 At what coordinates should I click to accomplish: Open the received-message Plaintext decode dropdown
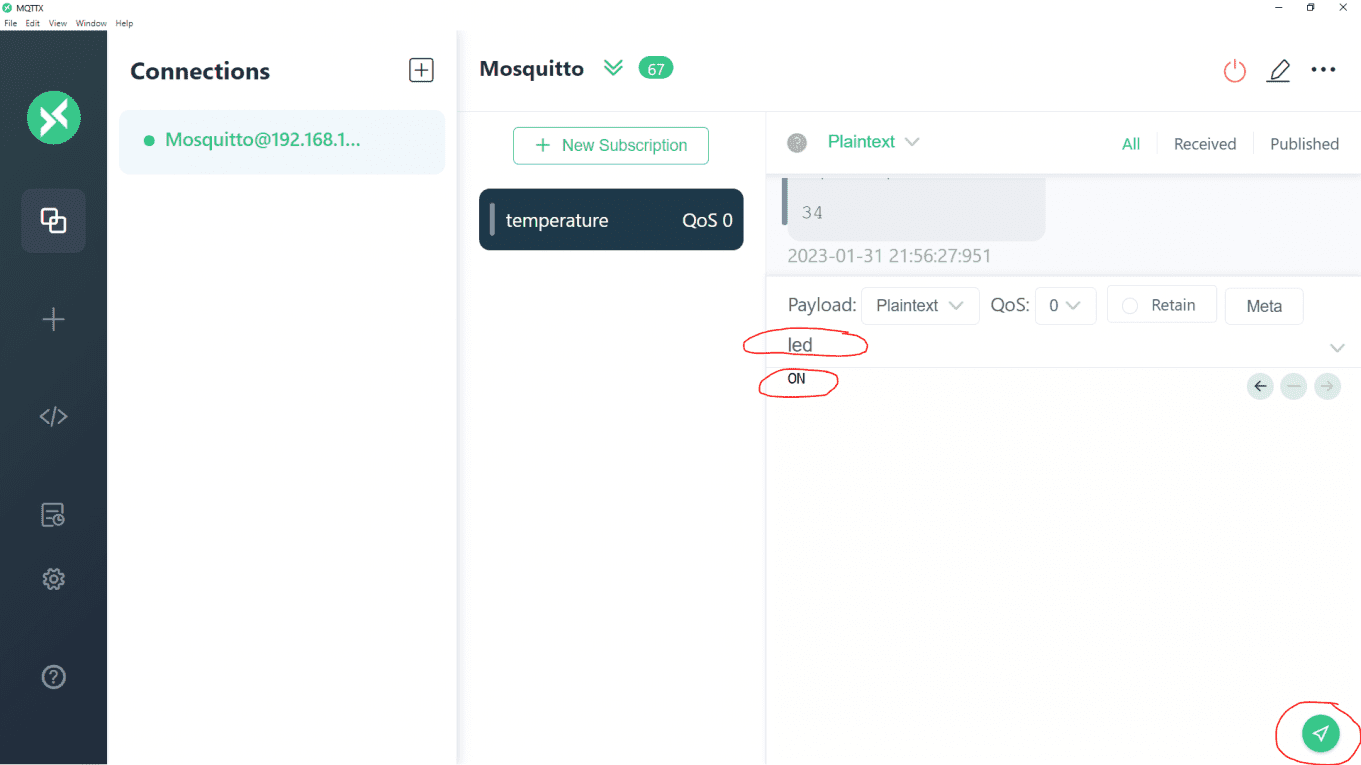(873, 142)
